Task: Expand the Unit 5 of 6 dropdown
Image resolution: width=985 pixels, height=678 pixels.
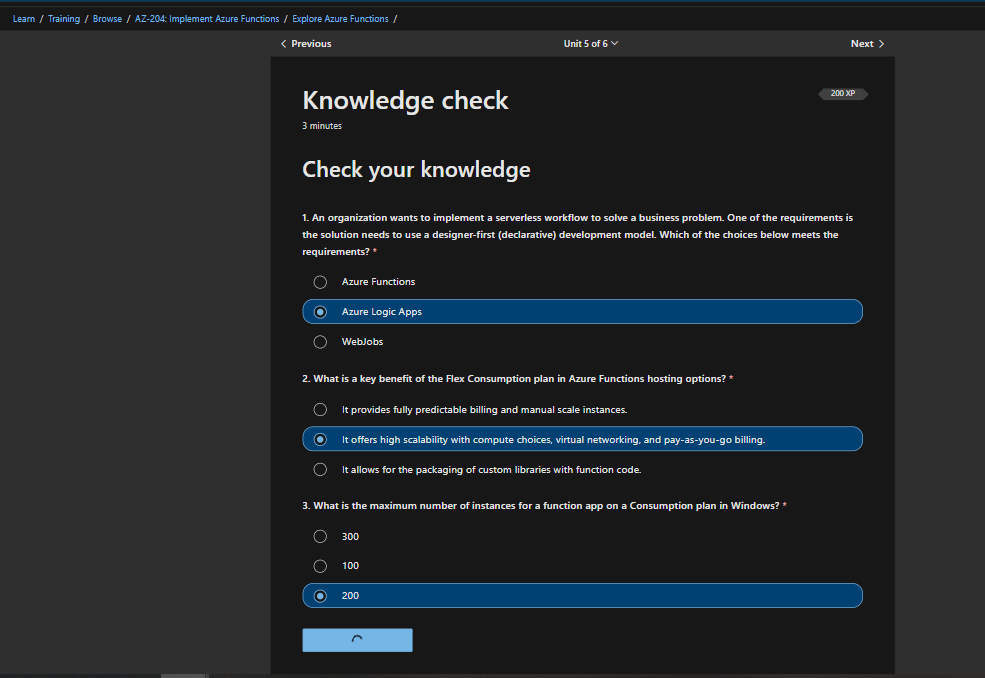Action: click(590, 43)
